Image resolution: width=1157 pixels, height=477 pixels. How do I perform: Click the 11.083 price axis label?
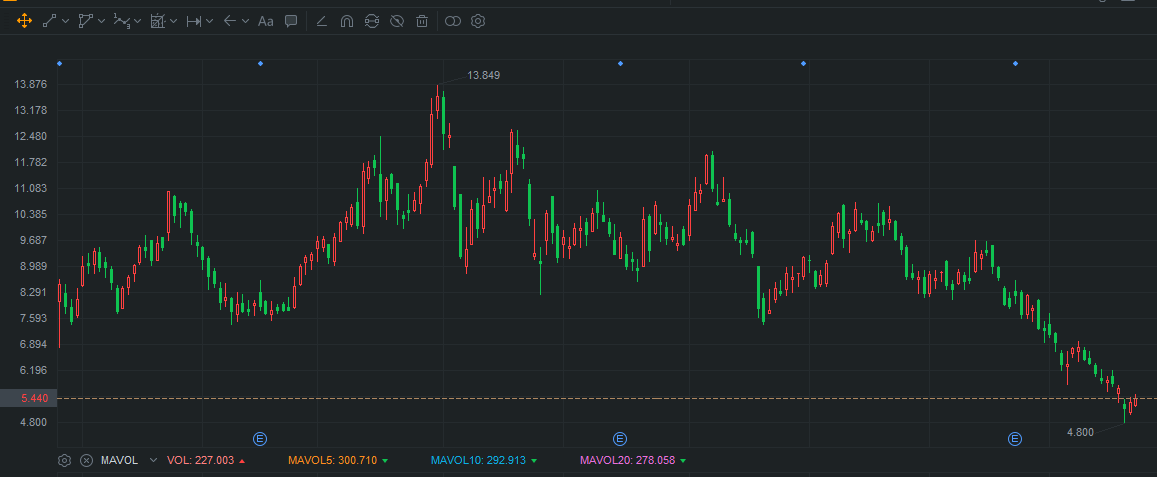coord(31,188)
